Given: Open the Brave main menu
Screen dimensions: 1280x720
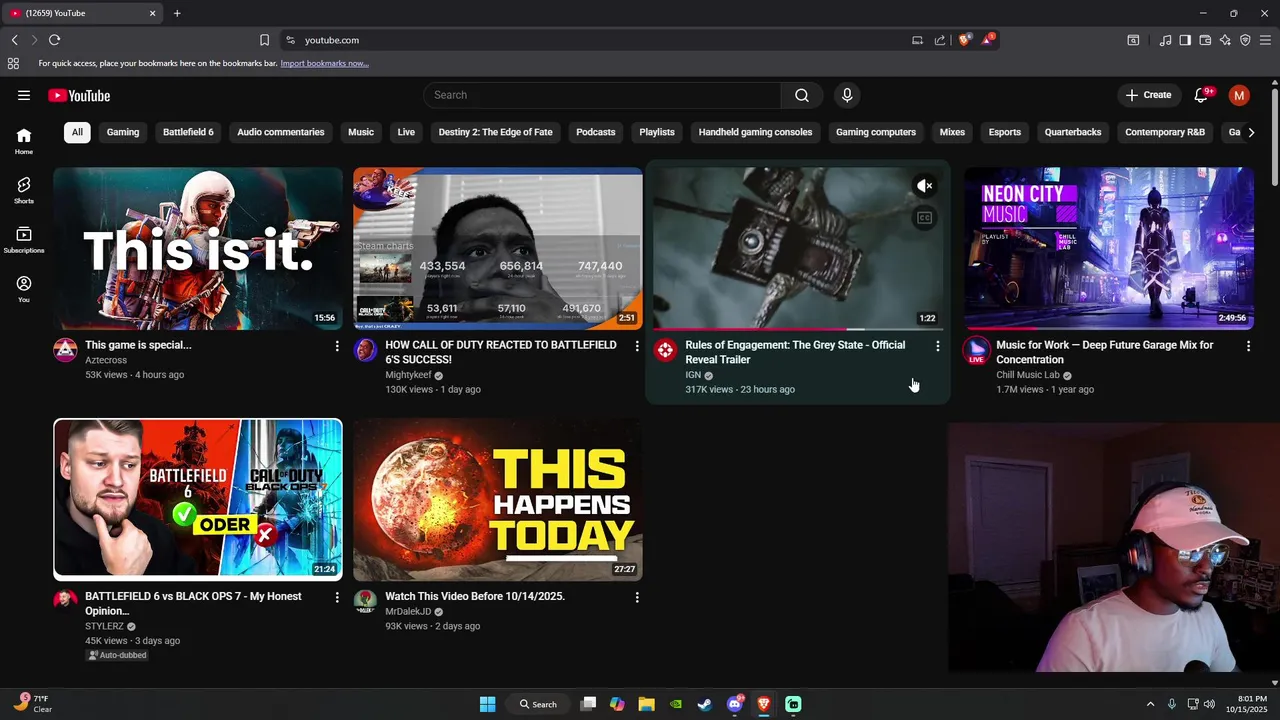Looking at the screenshot, I should point(1266,40).
